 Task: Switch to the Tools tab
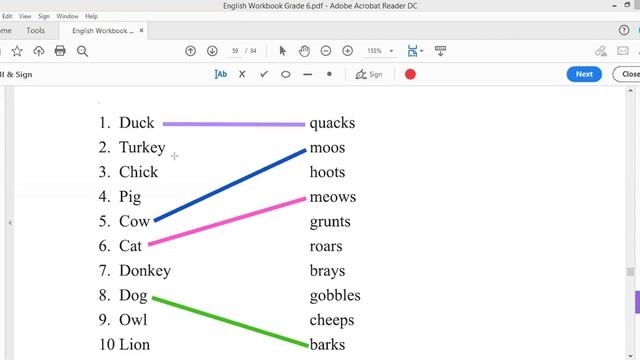pyautogui.click(x=36, y=31)
